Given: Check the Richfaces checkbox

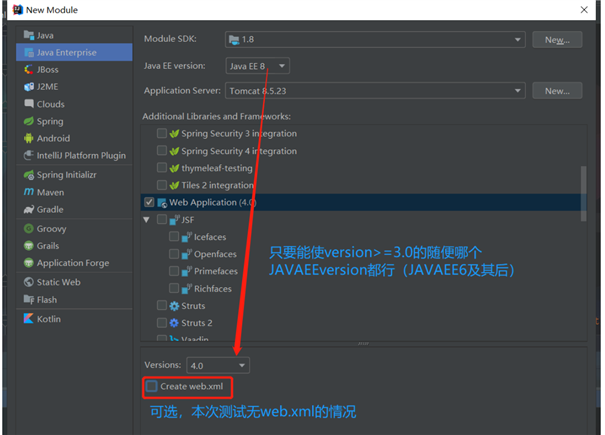Looking at the screenshot, I should 174,288.
